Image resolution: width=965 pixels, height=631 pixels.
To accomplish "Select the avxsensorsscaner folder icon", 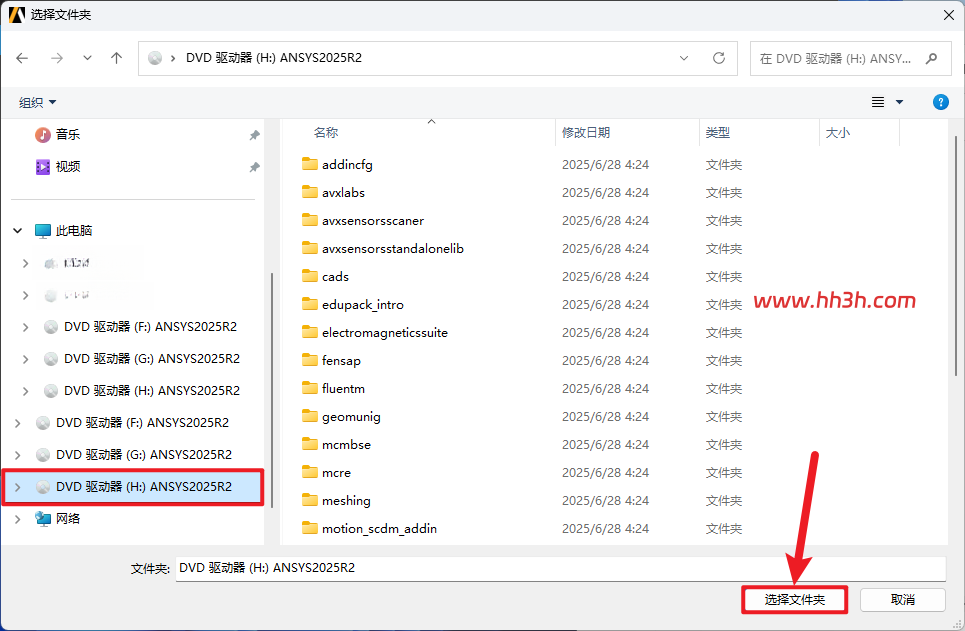I will (310, 220).
